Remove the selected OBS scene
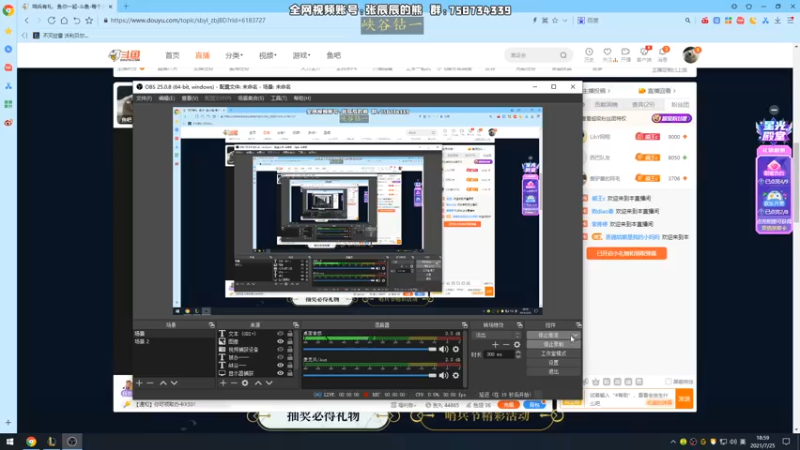The width and height of the screenshot is (800, 450). pos(150,383)
